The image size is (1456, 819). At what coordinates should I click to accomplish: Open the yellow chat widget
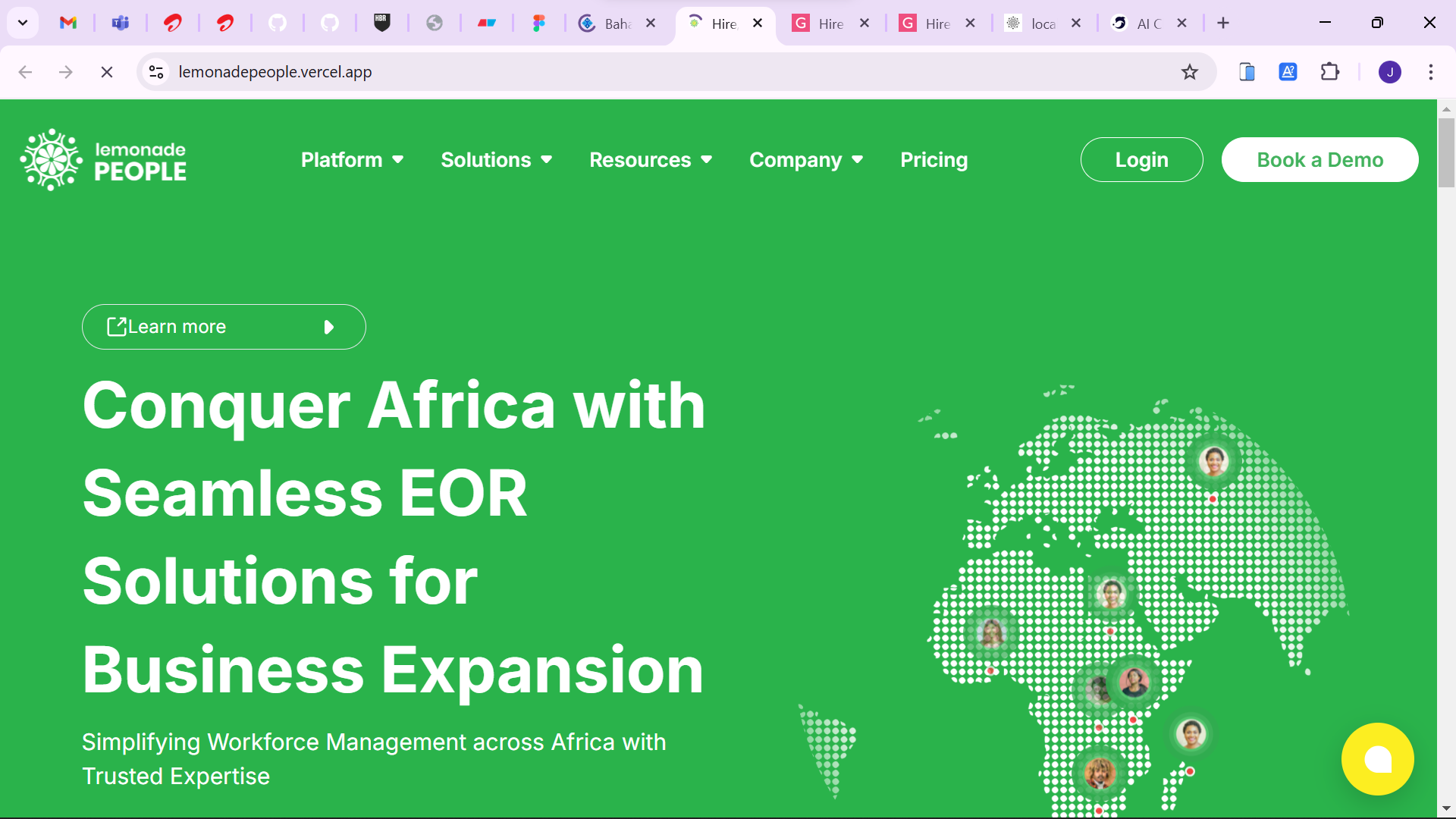(1377, 759)
